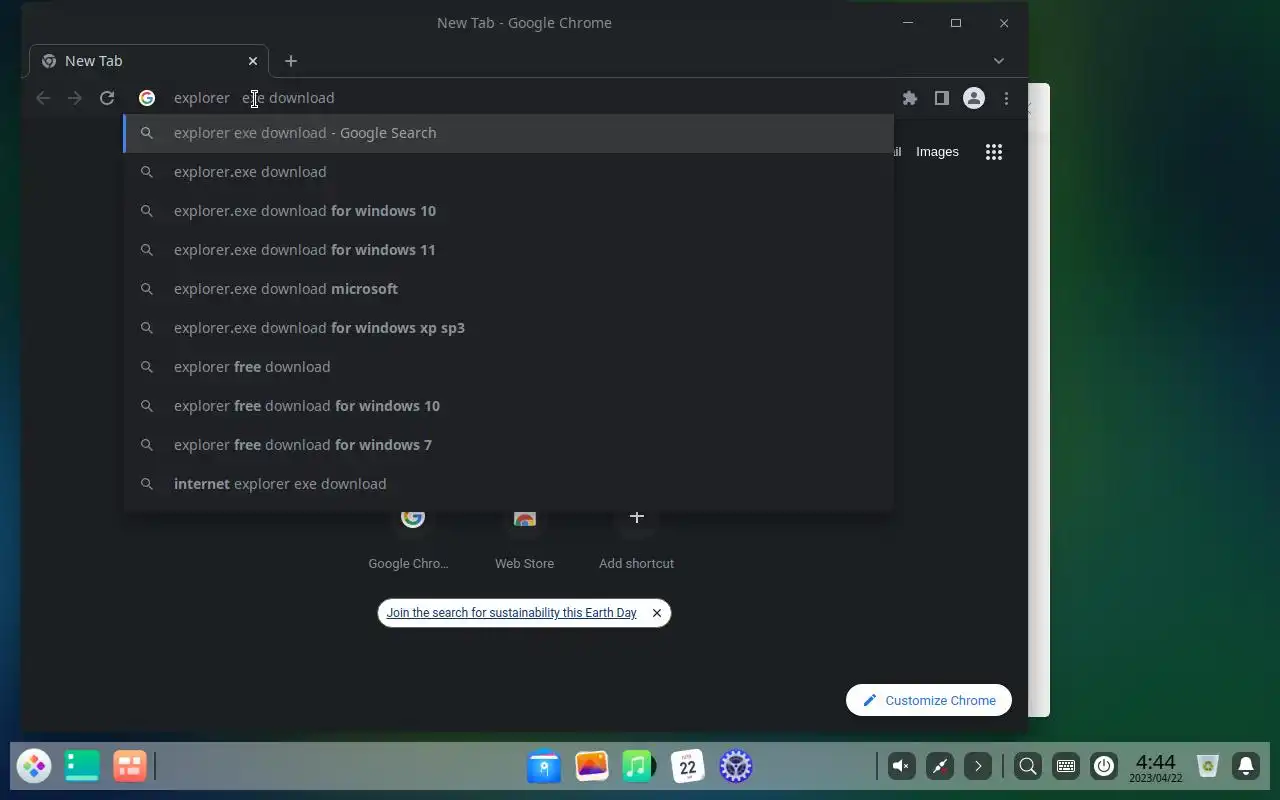Select 'explorer free download for windows 7'
1280x800 pixels.
(x=508, y=445)
